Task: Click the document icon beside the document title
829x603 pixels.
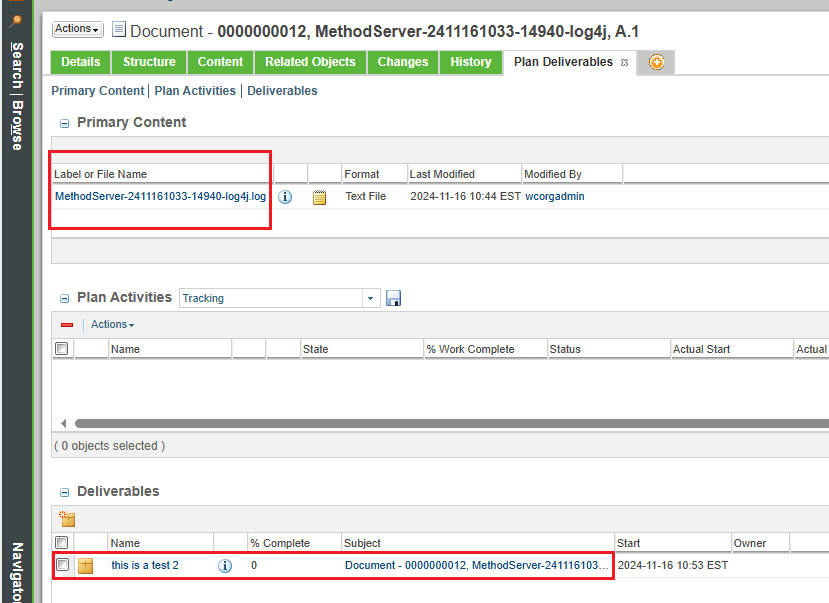Action: pos(119,30)
